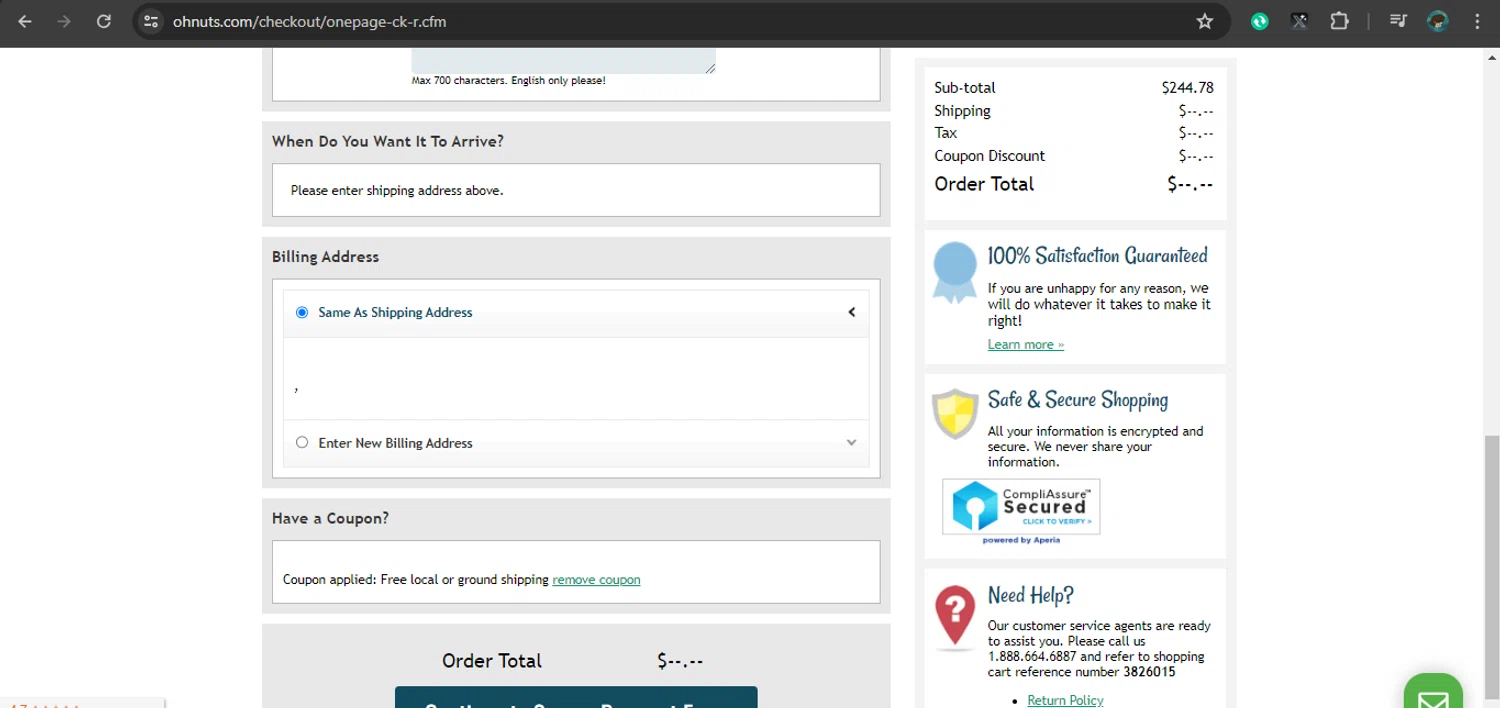Click the 'Safe & Secure Shopping' heading
This screenshot has width=1500, height=708.
(x=1077, y=400)
